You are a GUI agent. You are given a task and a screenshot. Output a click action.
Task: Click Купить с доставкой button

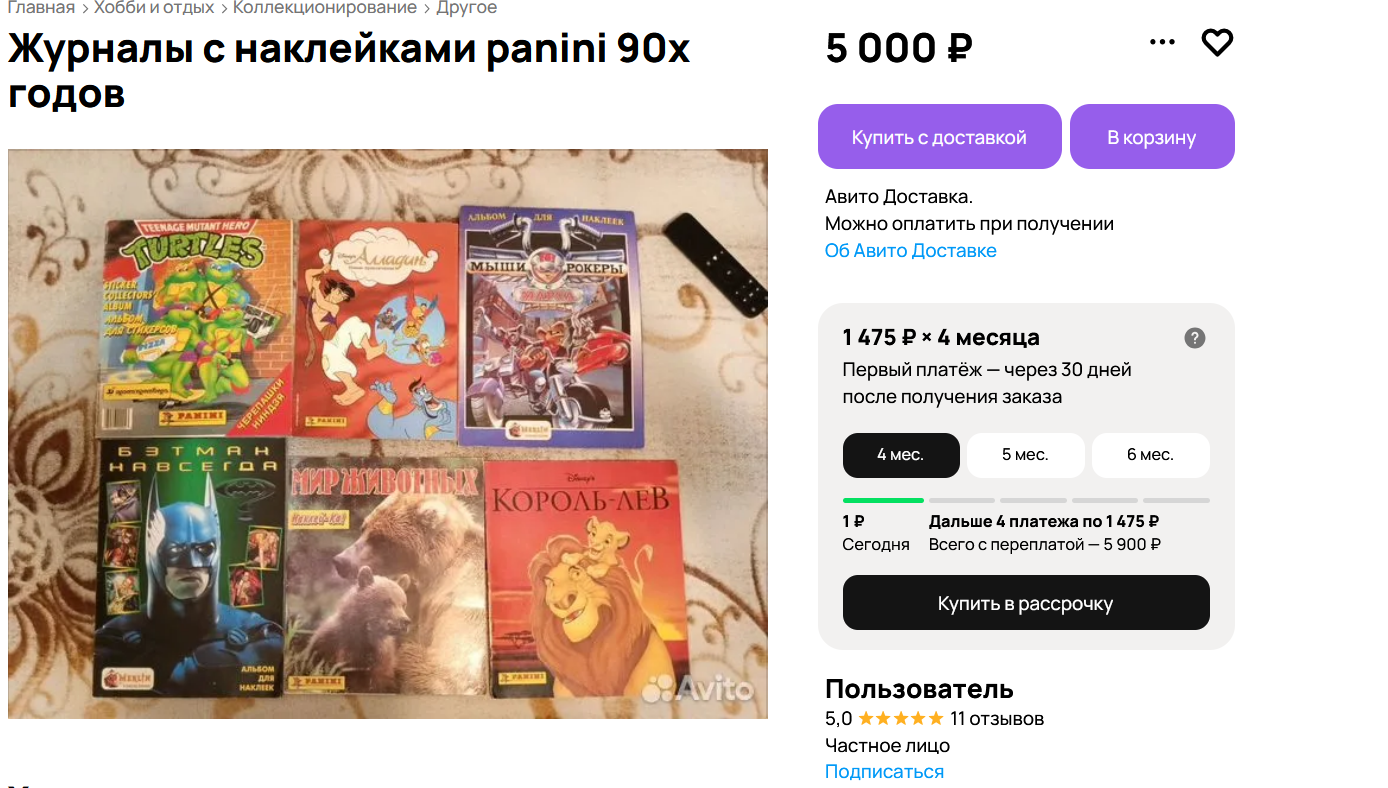point(939,137)
